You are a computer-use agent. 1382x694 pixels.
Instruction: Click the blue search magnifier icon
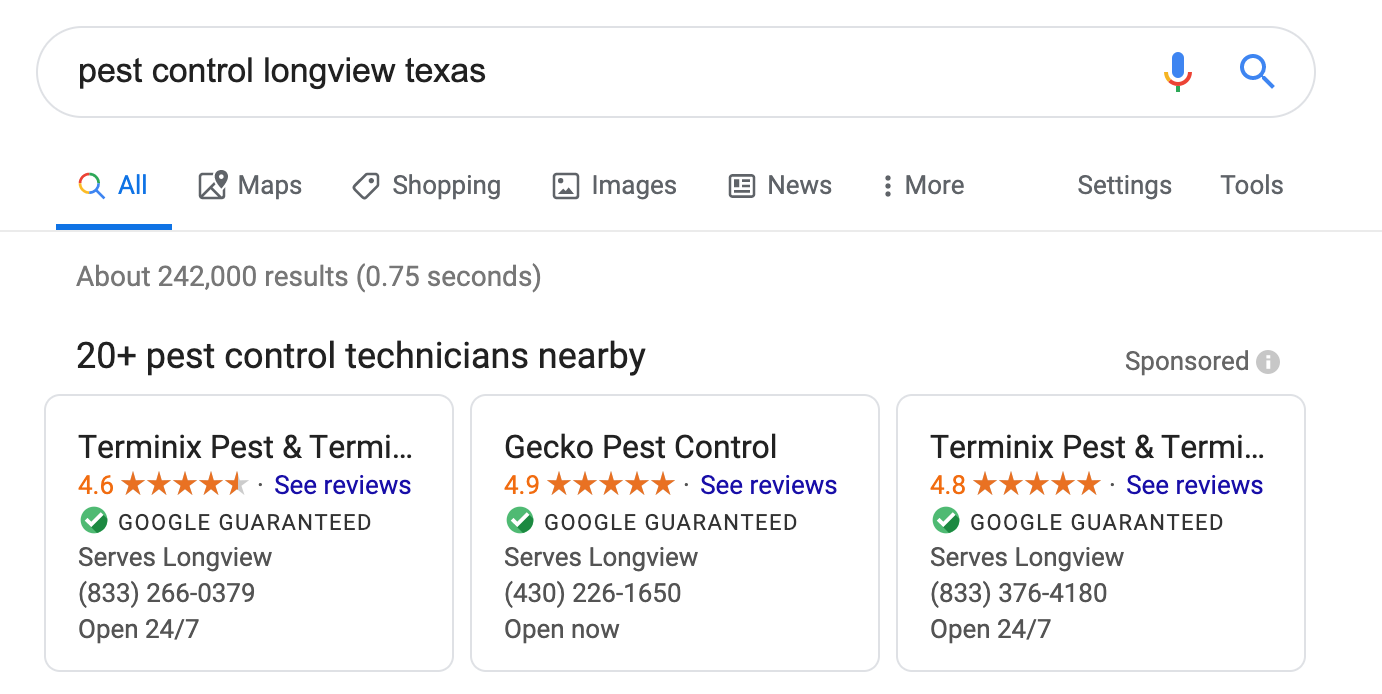1256,72
